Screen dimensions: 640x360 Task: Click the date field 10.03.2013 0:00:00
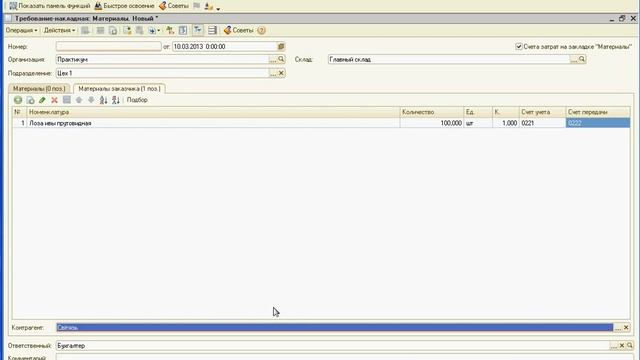point(224,47)
